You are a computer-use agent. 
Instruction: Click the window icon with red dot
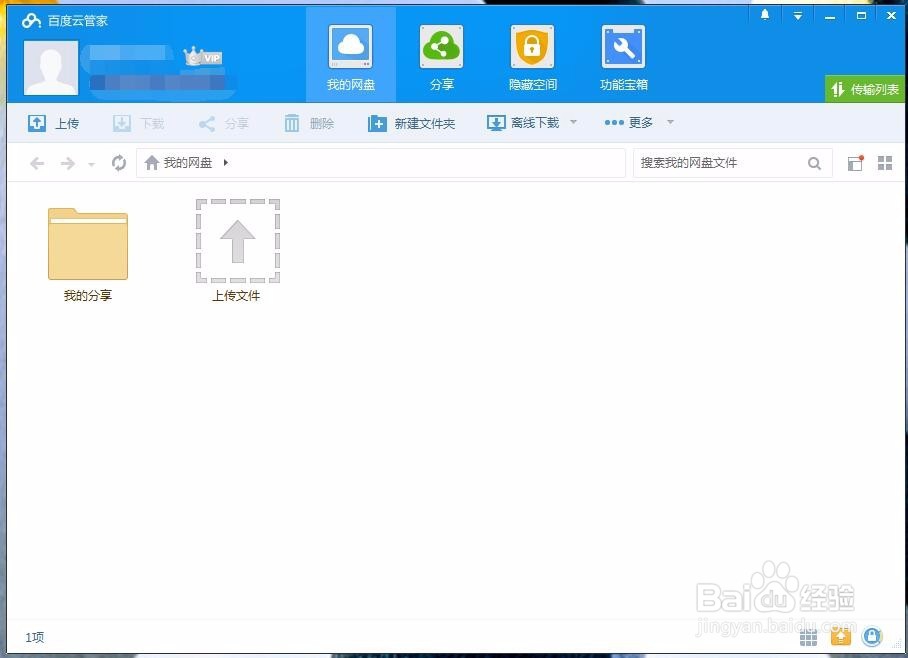[855, 163]
